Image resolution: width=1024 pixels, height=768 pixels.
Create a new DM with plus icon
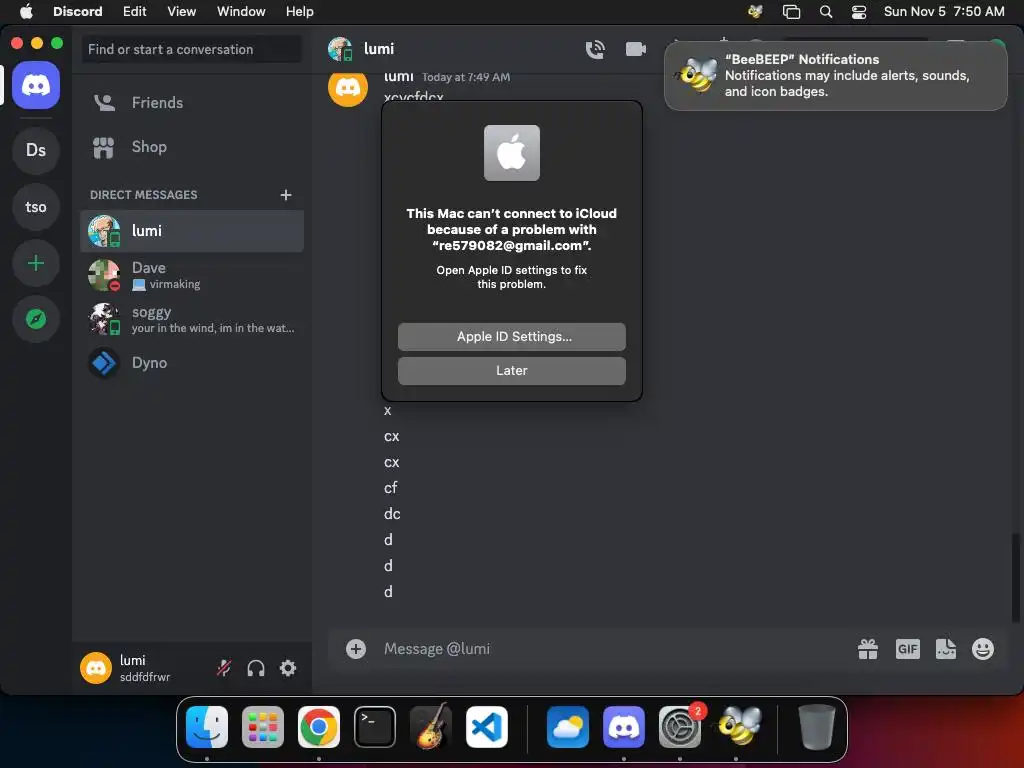[x=285, y=195]
